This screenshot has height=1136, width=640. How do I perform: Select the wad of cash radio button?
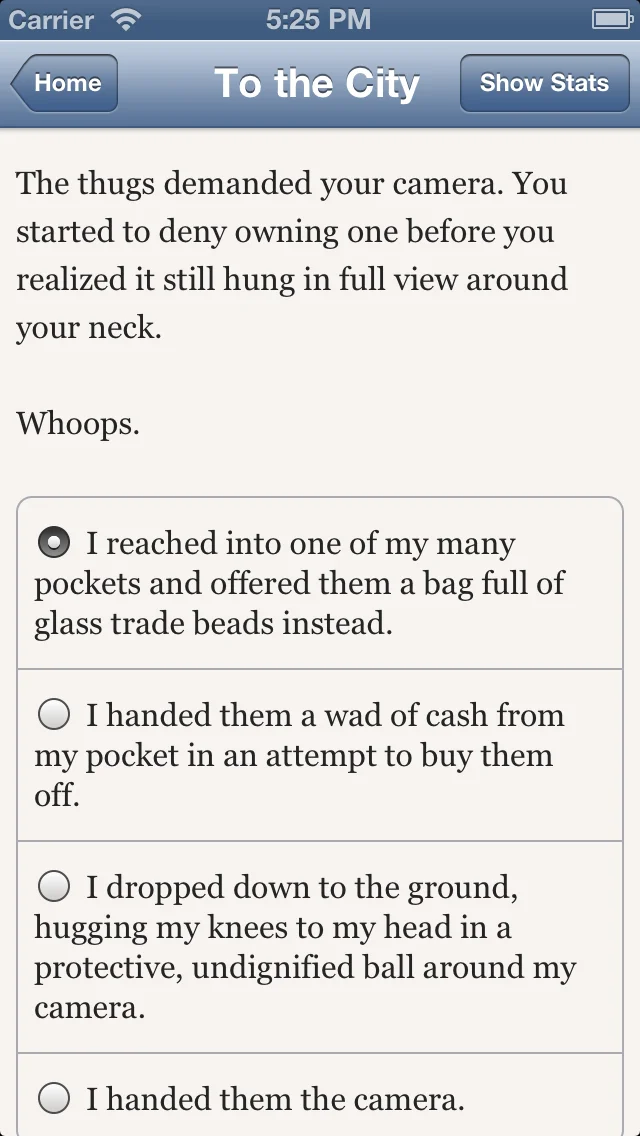(54, 715)
